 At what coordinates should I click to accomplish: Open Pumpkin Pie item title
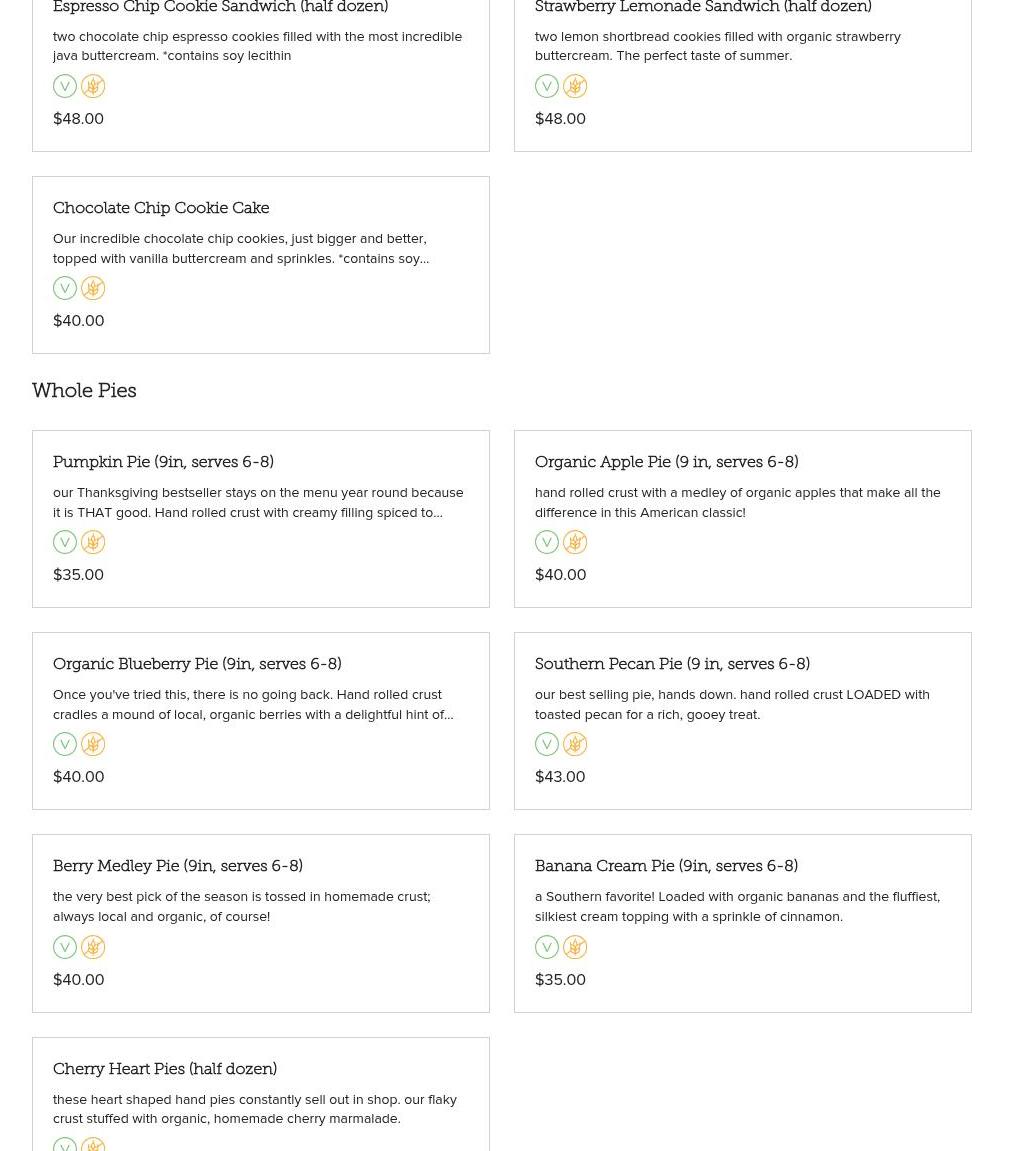click(163, 462)
